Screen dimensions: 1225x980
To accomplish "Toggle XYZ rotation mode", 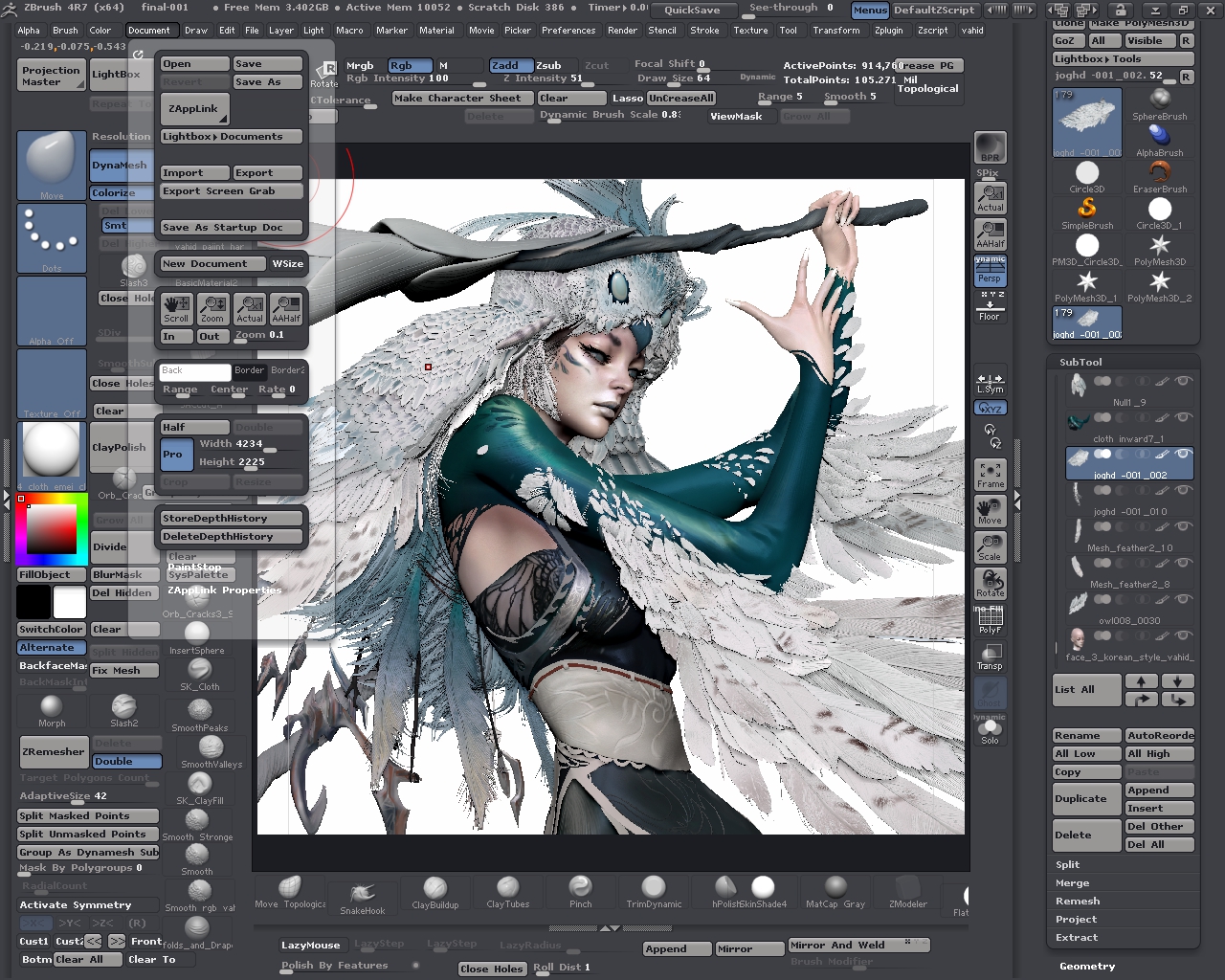I will (x=990, y=408).
